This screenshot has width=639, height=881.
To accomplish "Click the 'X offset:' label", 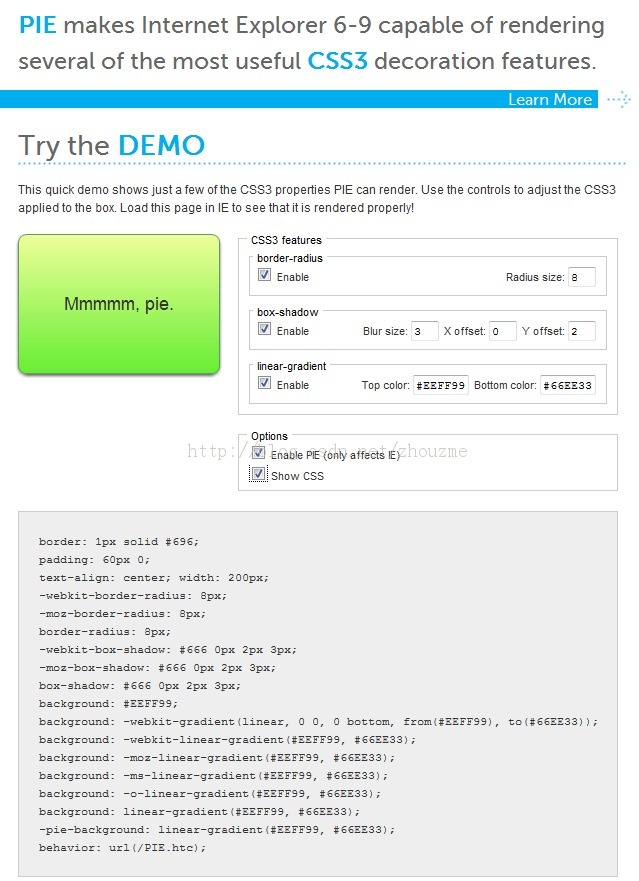I will (x=464, y=331).
